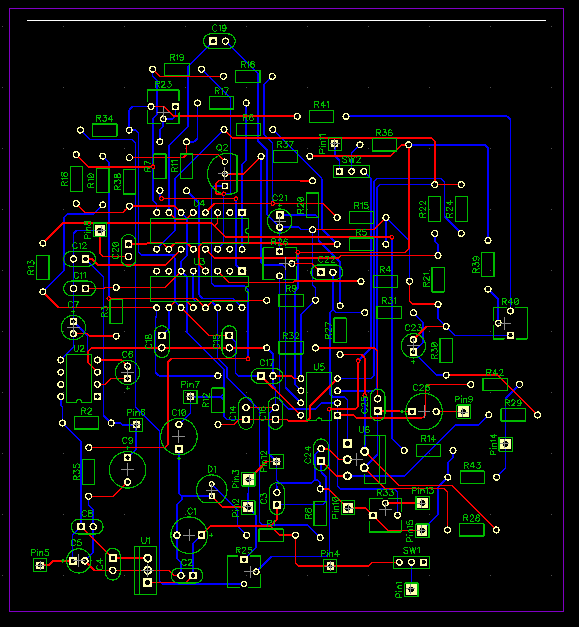Select the SW2 switch footprint
Image resolution: width=579 pixels, height=627 pixels.
click(351, 172)
